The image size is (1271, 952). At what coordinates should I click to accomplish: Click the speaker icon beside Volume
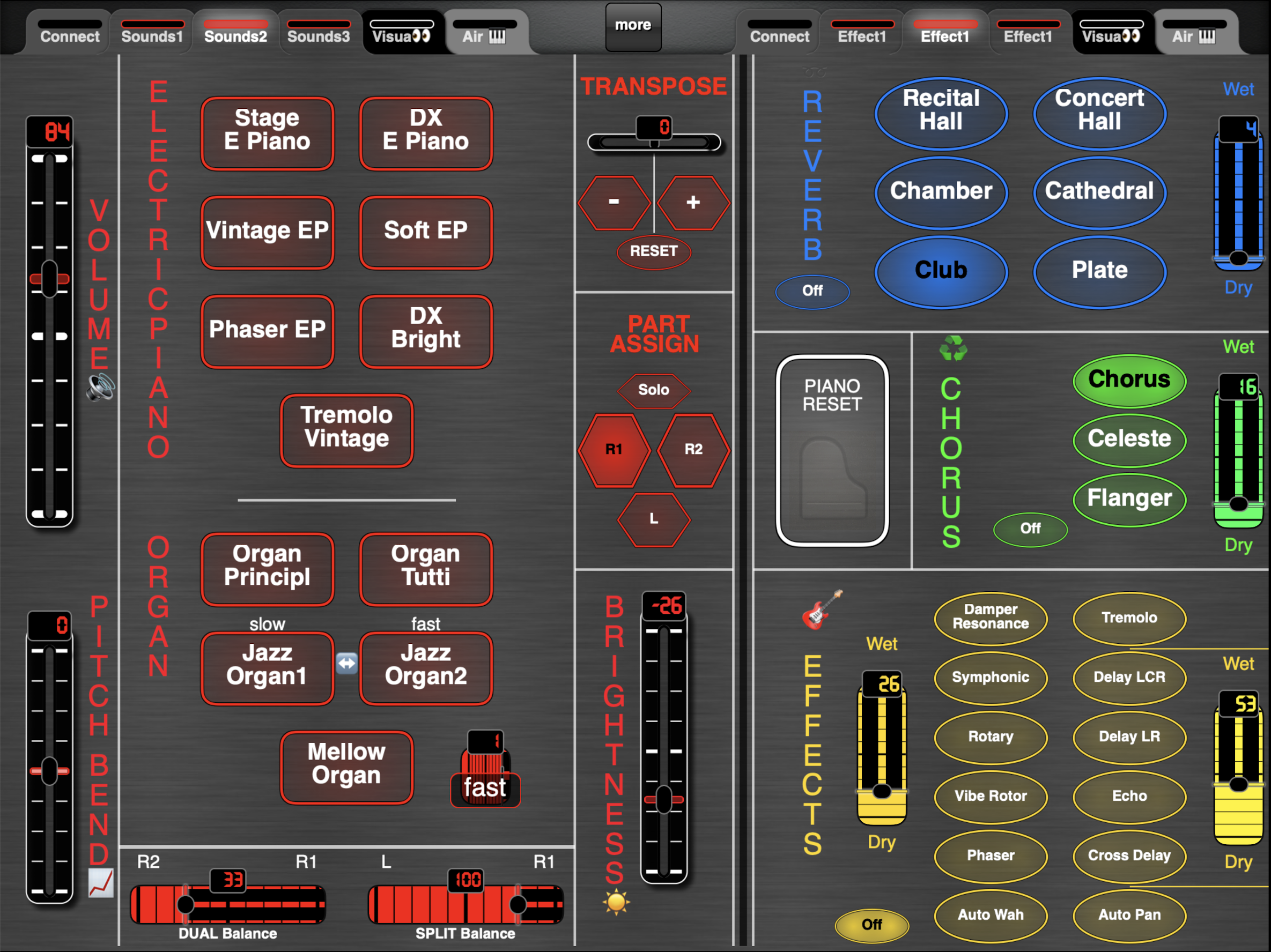[x=101, y=386]
